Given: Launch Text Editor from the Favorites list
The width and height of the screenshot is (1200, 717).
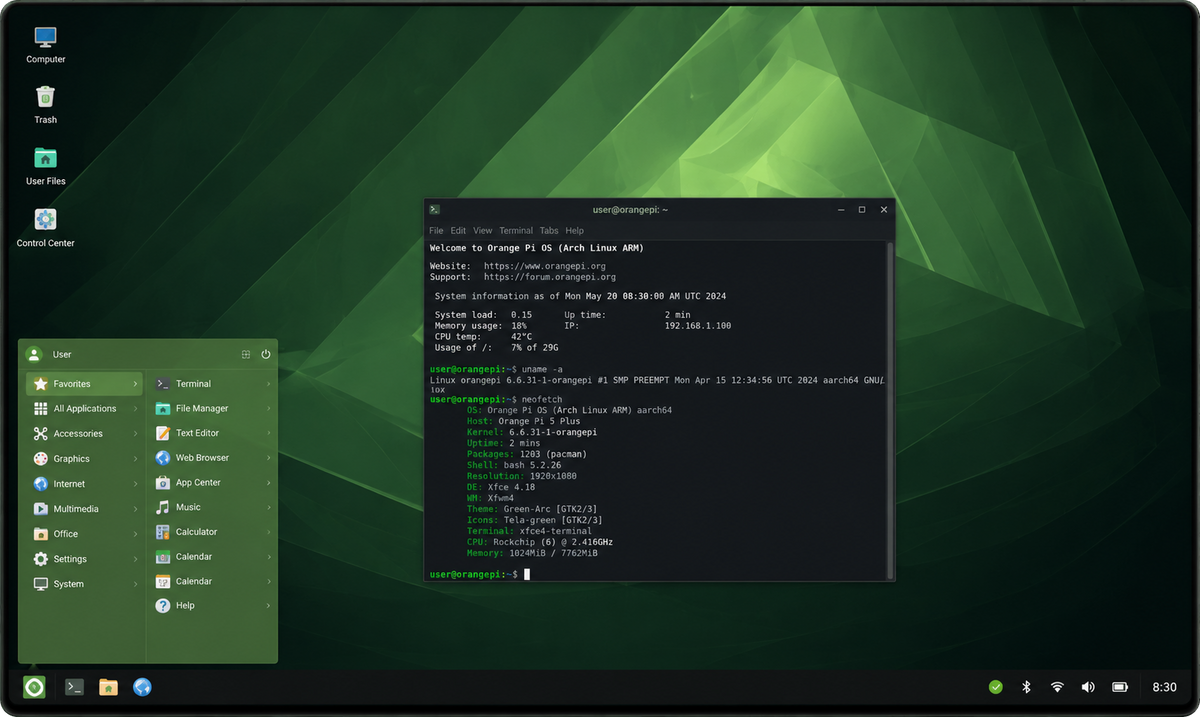Looking at the screenshot, I should (x=212, y=433).
